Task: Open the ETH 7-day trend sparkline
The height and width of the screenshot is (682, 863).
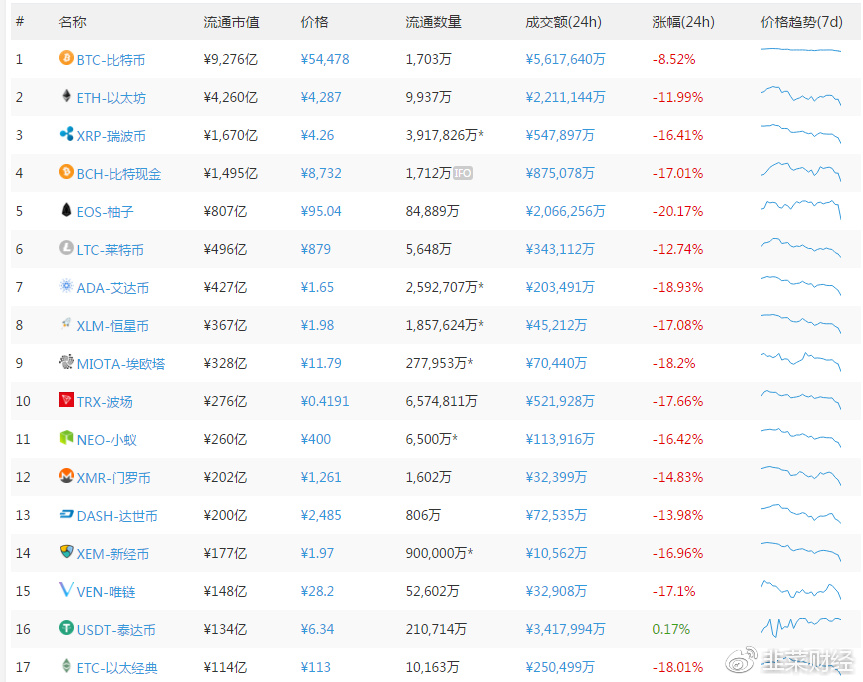Action: pyautogui.click(x=801, y=95)
